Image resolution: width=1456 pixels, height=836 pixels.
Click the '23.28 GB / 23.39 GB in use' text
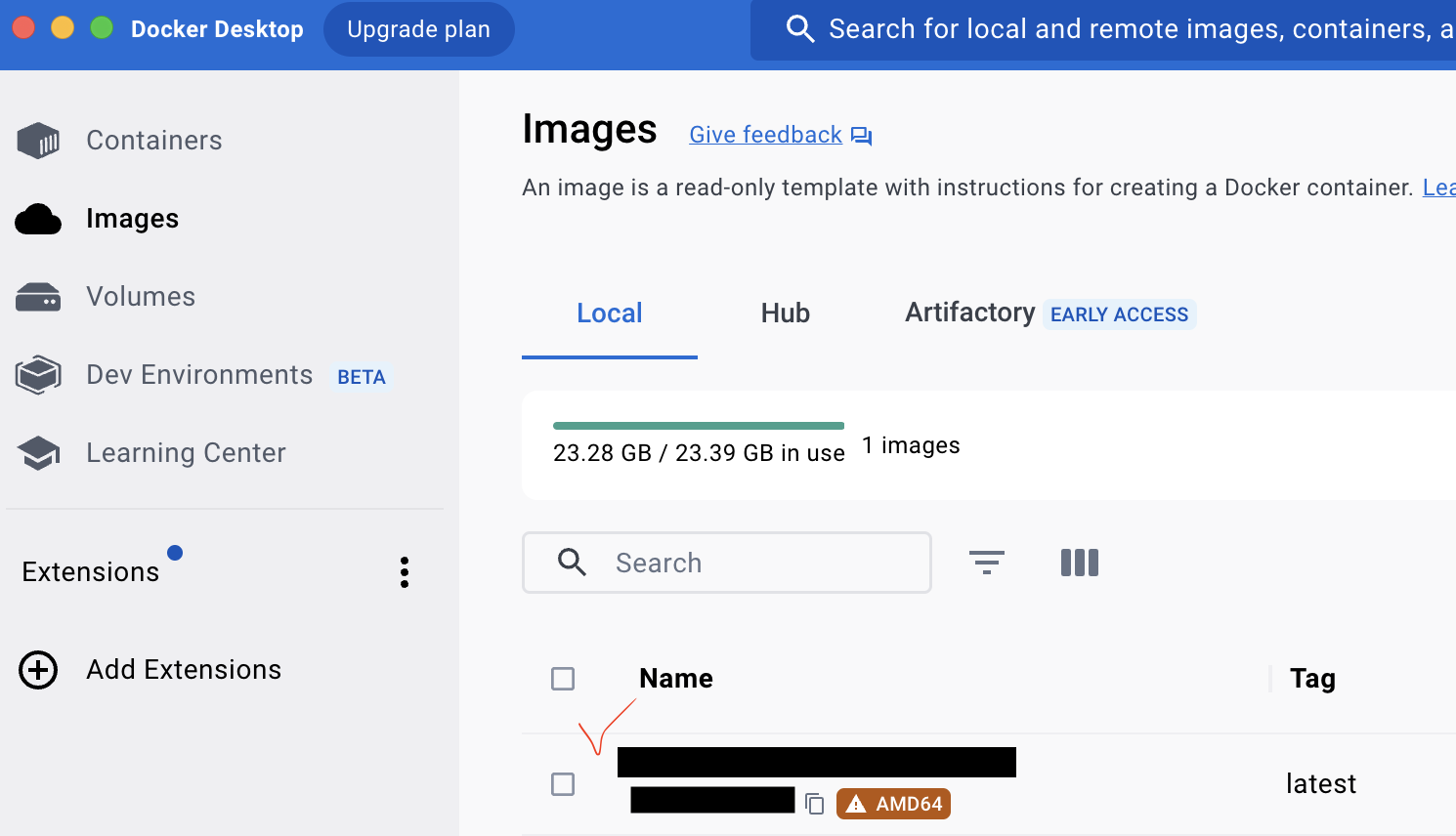click(x=699, y=453)
